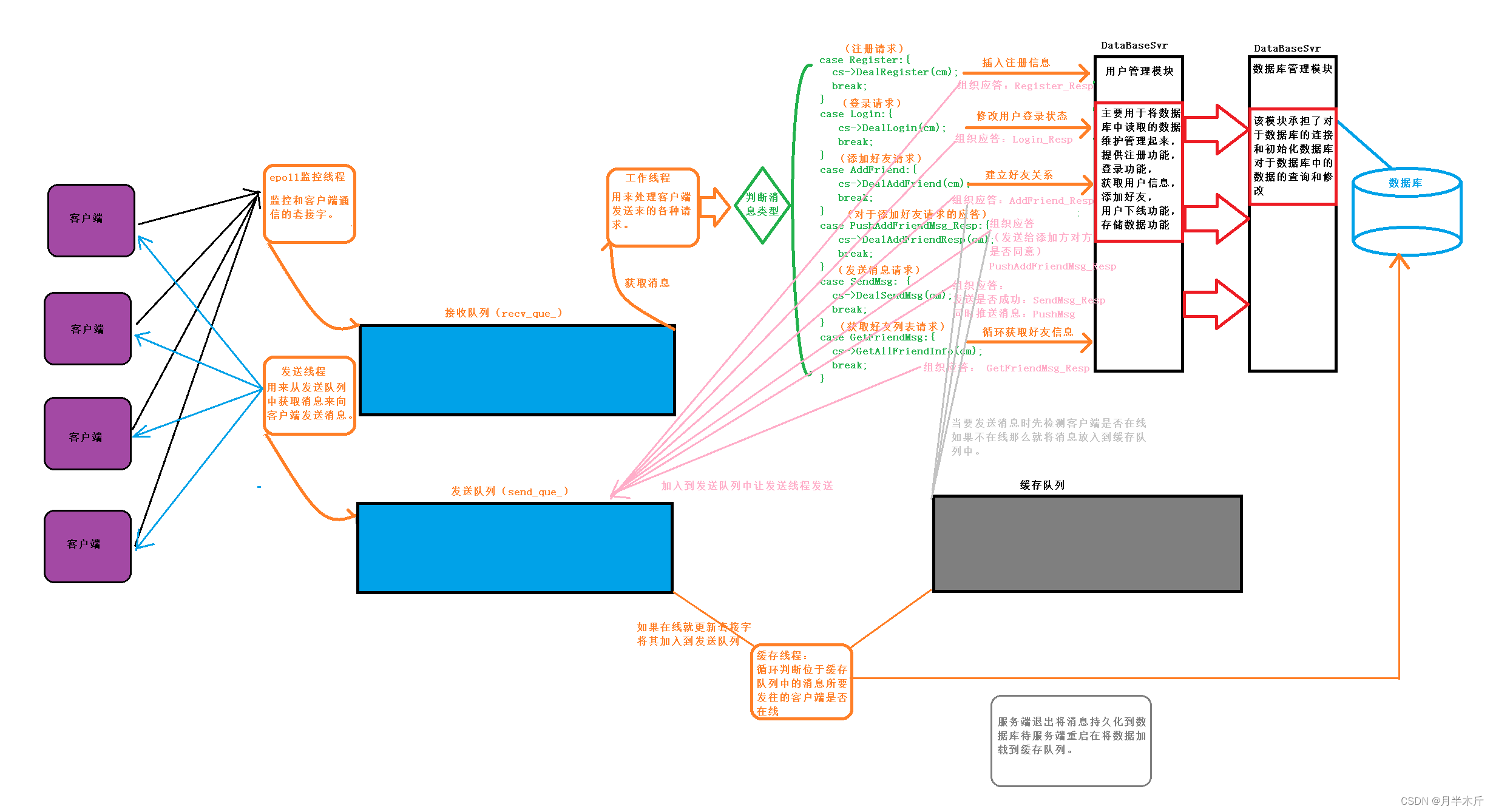Screen dimensions: 1493x812
Task: Click the red description box in 数据库管理模块
Action: tap(1292, 156)
